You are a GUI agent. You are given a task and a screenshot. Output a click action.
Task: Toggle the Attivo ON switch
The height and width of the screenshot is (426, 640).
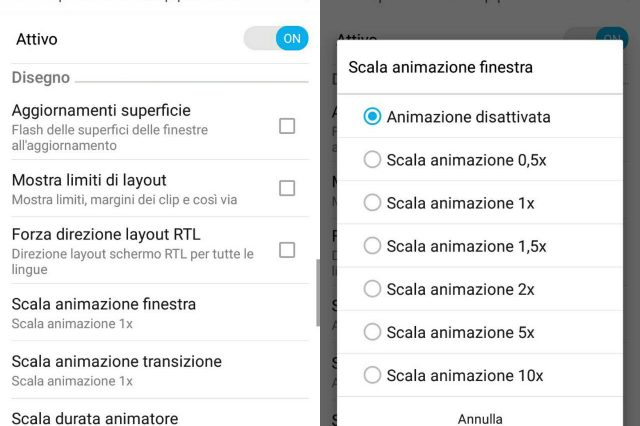(x=276, y=39)
